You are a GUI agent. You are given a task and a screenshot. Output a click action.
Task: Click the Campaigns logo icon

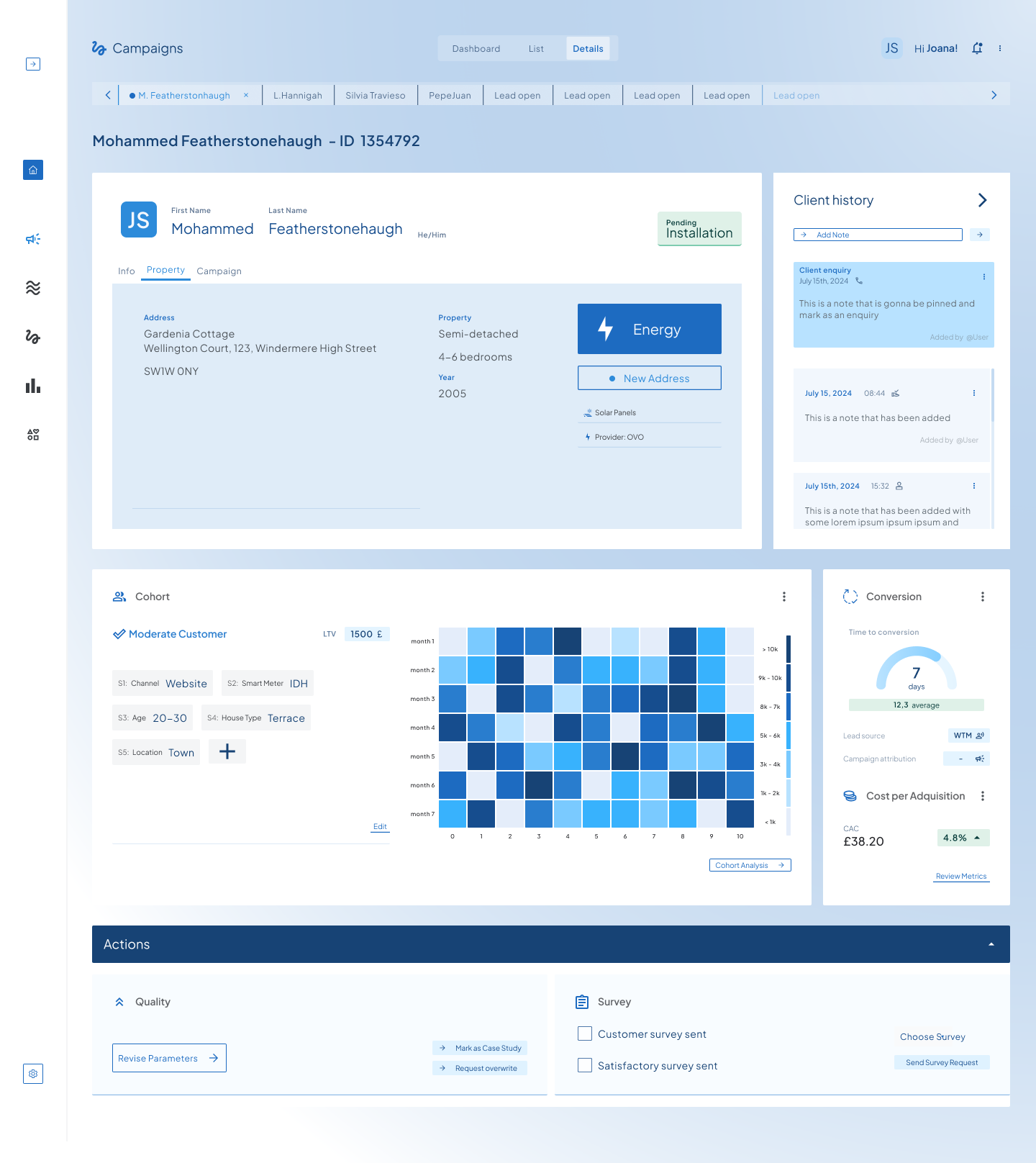99,48
